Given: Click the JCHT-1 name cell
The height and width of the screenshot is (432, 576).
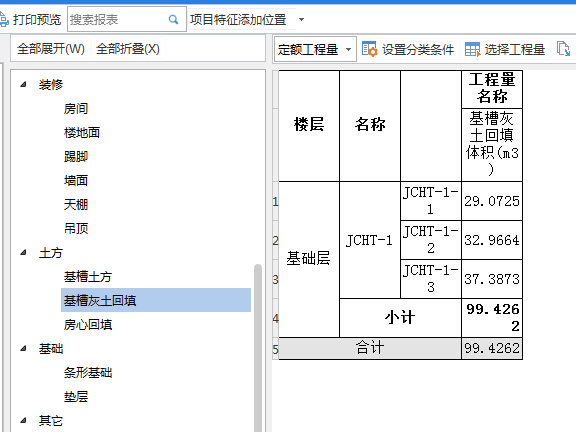Looking at the screenshot, I should click(x=370, y=240).
